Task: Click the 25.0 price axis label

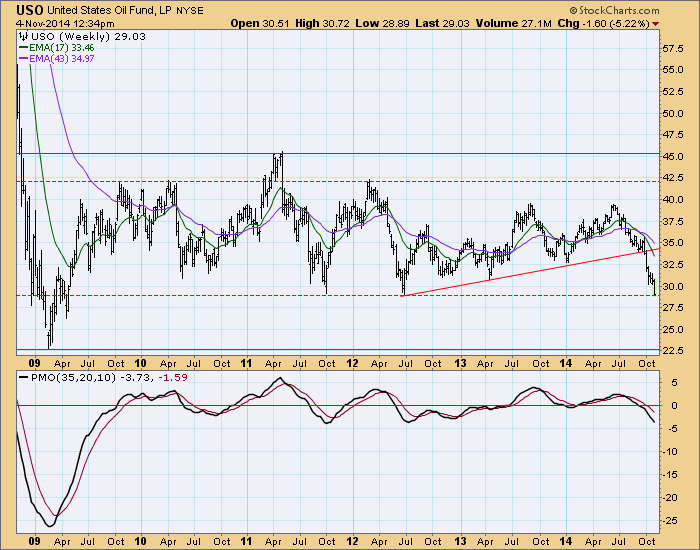Action: coord(673,329)
